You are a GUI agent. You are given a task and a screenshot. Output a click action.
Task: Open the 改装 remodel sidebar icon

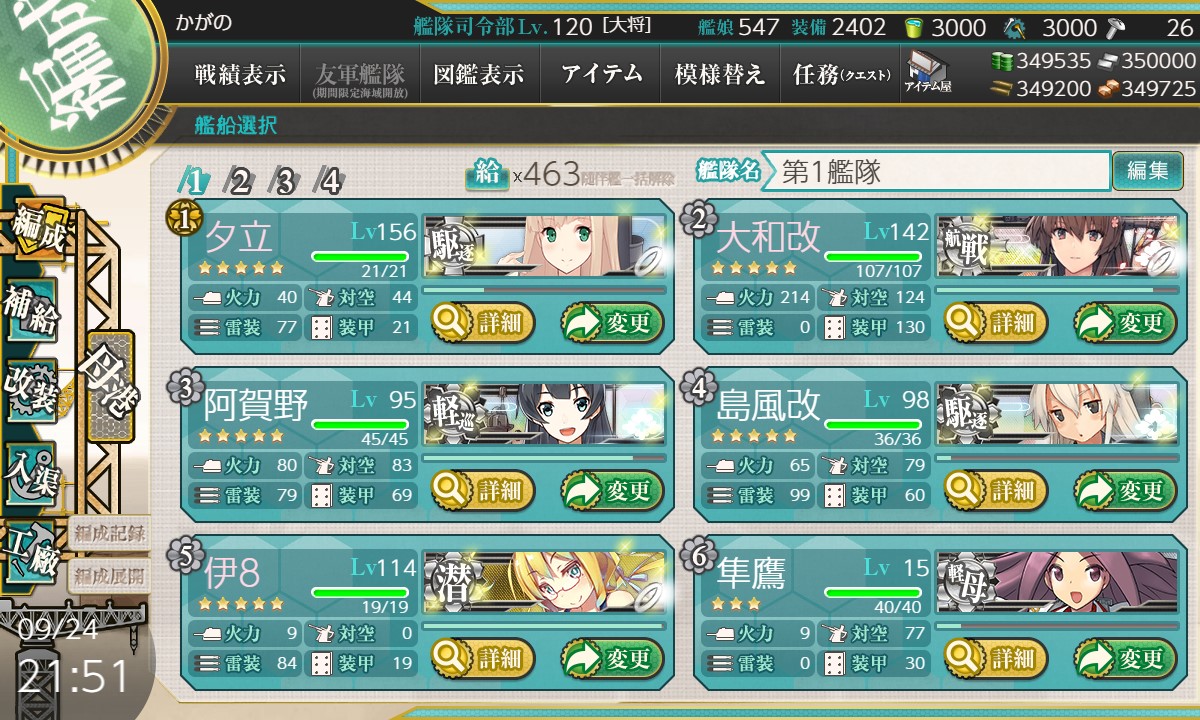pos(31,390)
